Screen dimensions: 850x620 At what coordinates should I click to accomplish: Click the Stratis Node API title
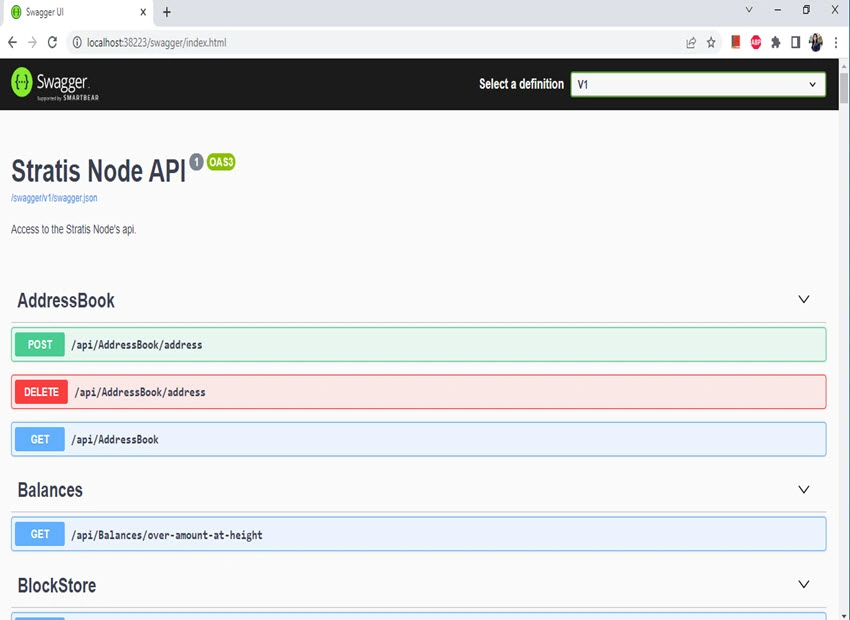pos(99,171)
